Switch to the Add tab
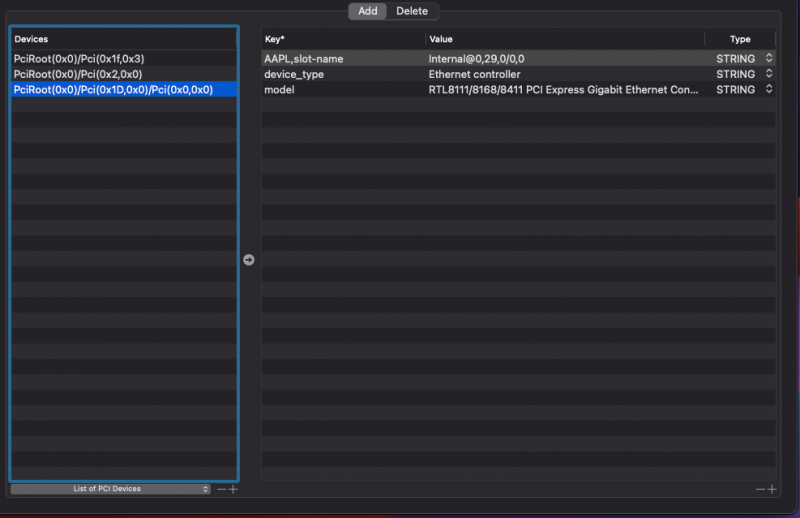Image resolution: width=800 pixels, height=518 pixels. [x=367, y=11]
